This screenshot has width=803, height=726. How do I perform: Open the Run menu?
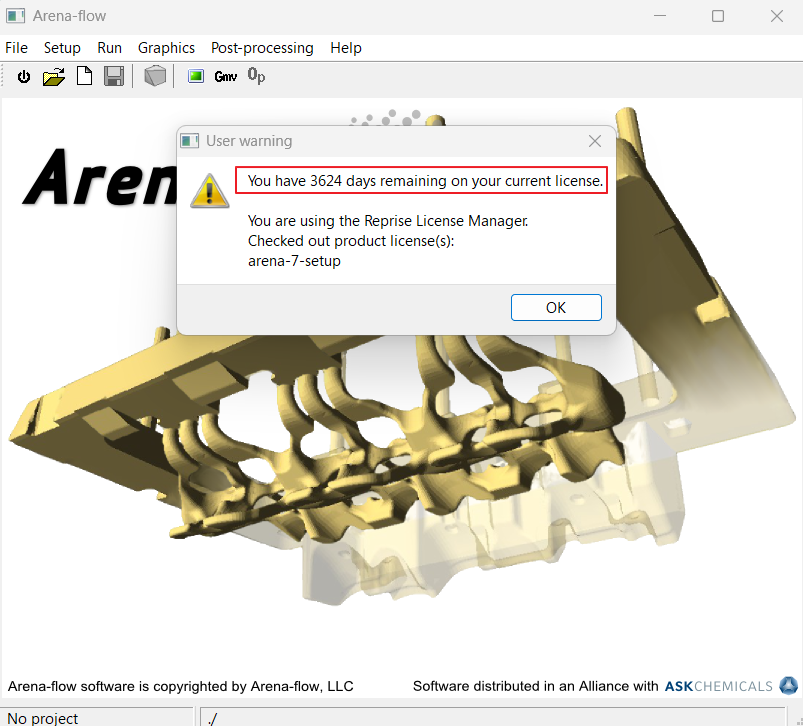[110, 48]
